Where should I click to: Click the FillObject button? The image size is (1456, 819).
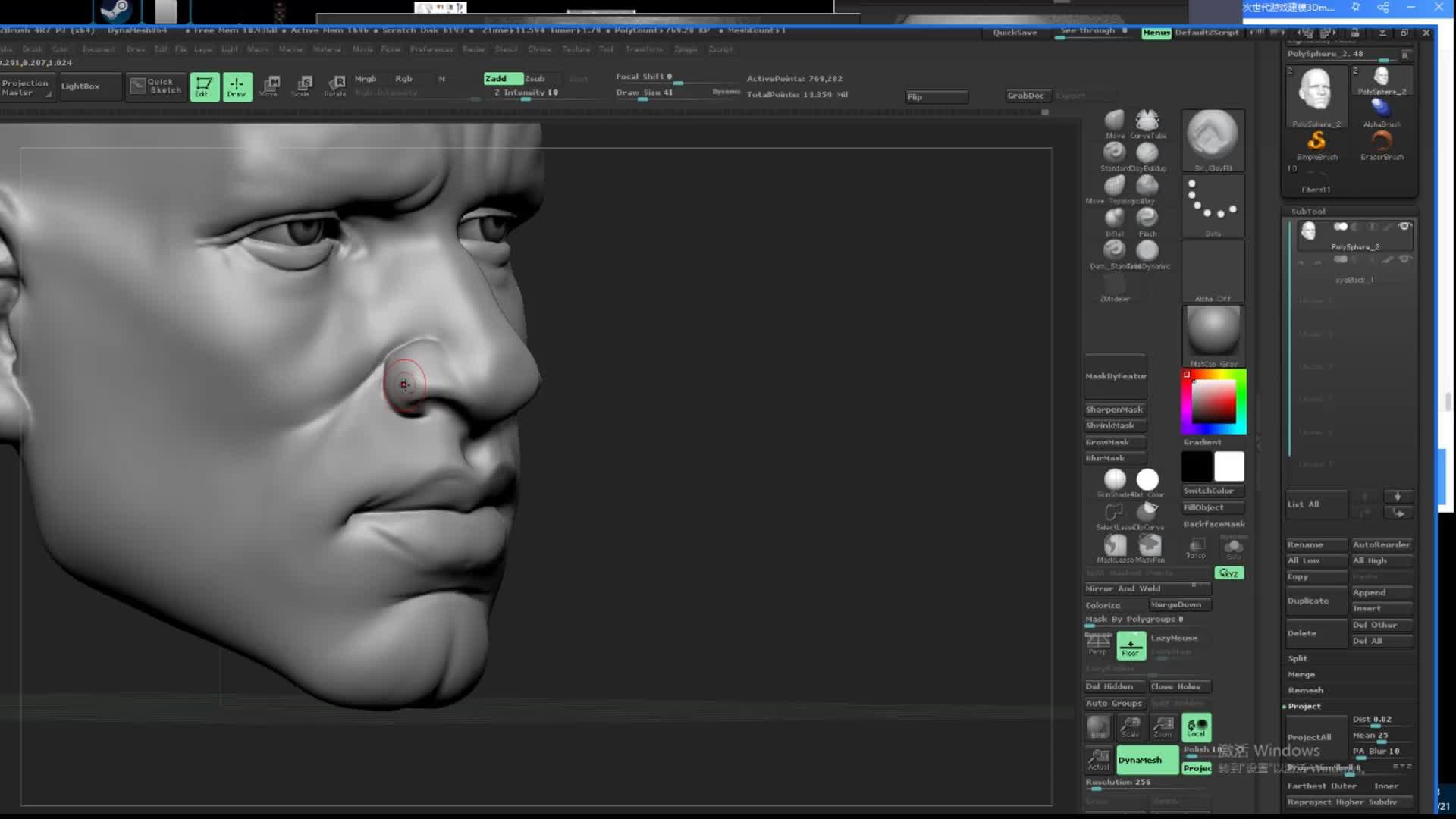coord(1213,507)
